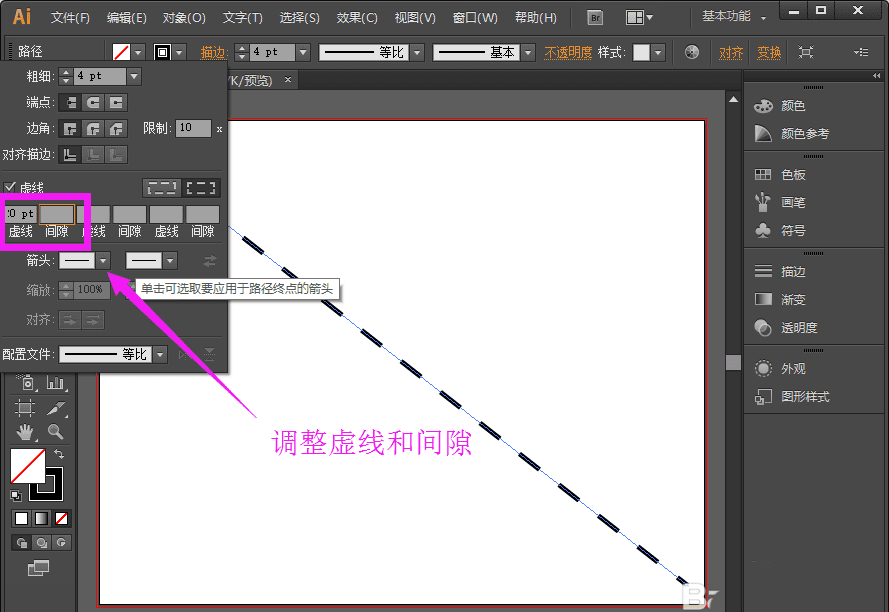Screen dimensions: 889x612
Task: Open the 样式 style dropdown
Action: (x=658, y=53)
